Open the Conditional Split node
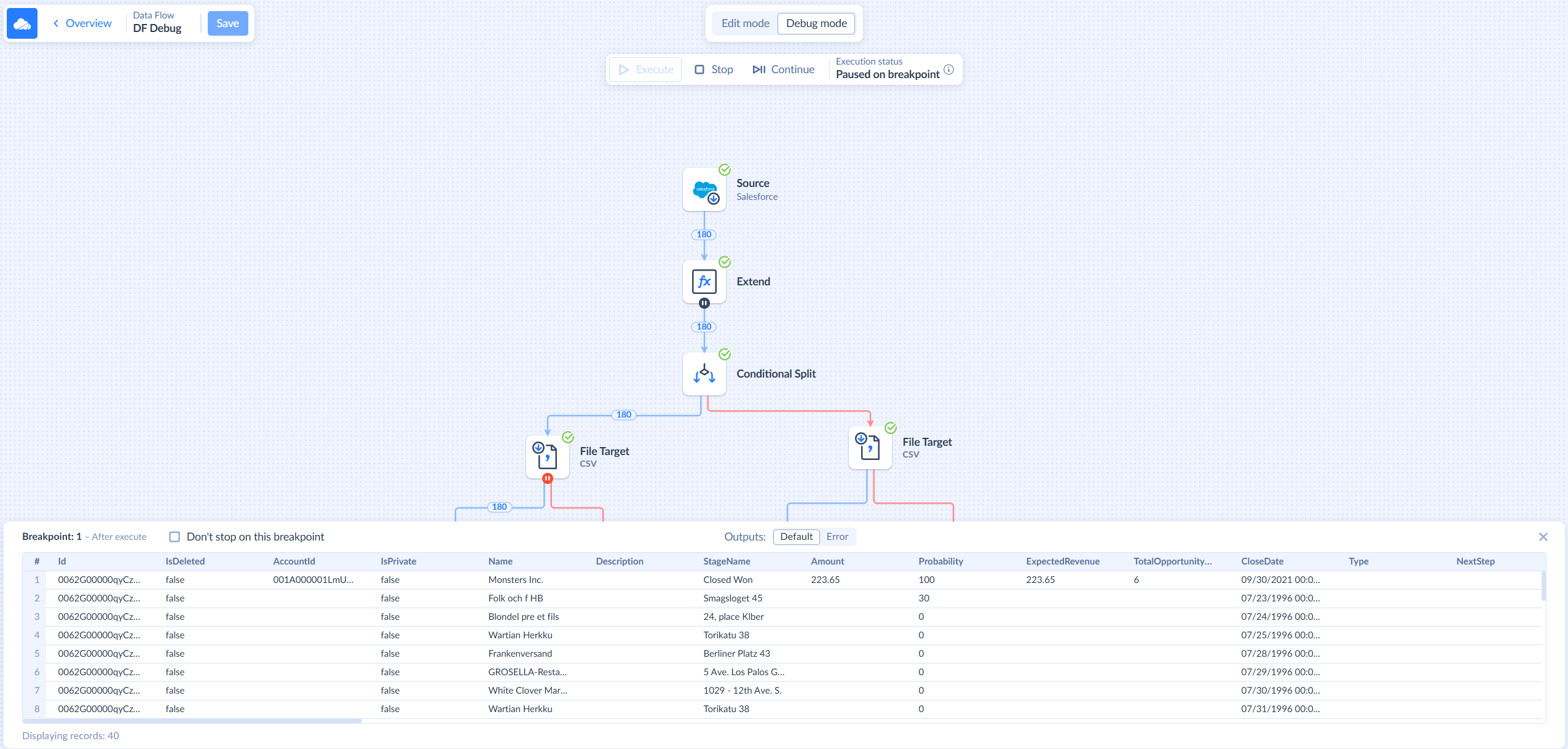 pos(704,374)
